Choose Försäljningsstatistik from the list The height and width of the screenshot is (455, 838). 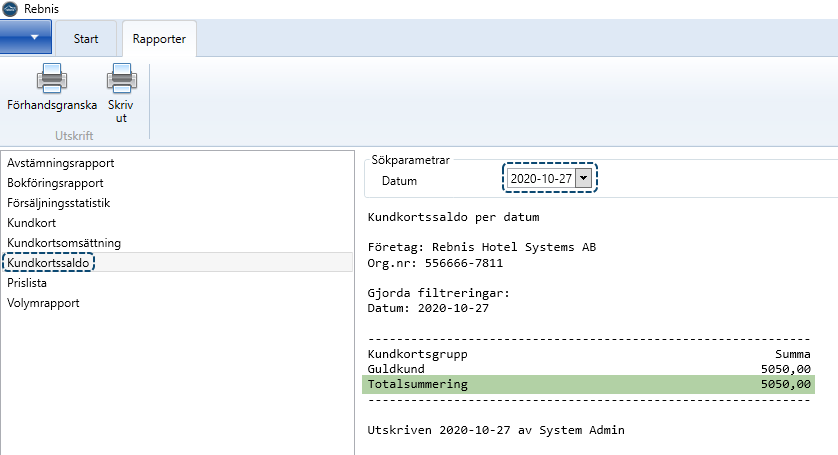click(x=58, y=203)
